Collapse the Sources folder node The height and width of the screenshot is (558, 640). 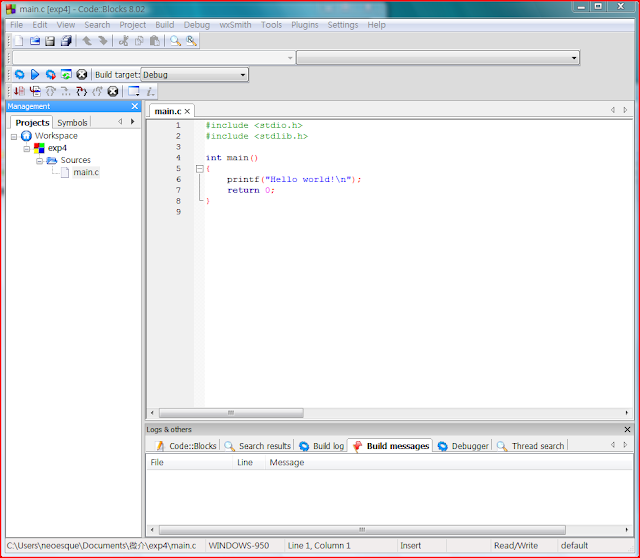(40, 160)
